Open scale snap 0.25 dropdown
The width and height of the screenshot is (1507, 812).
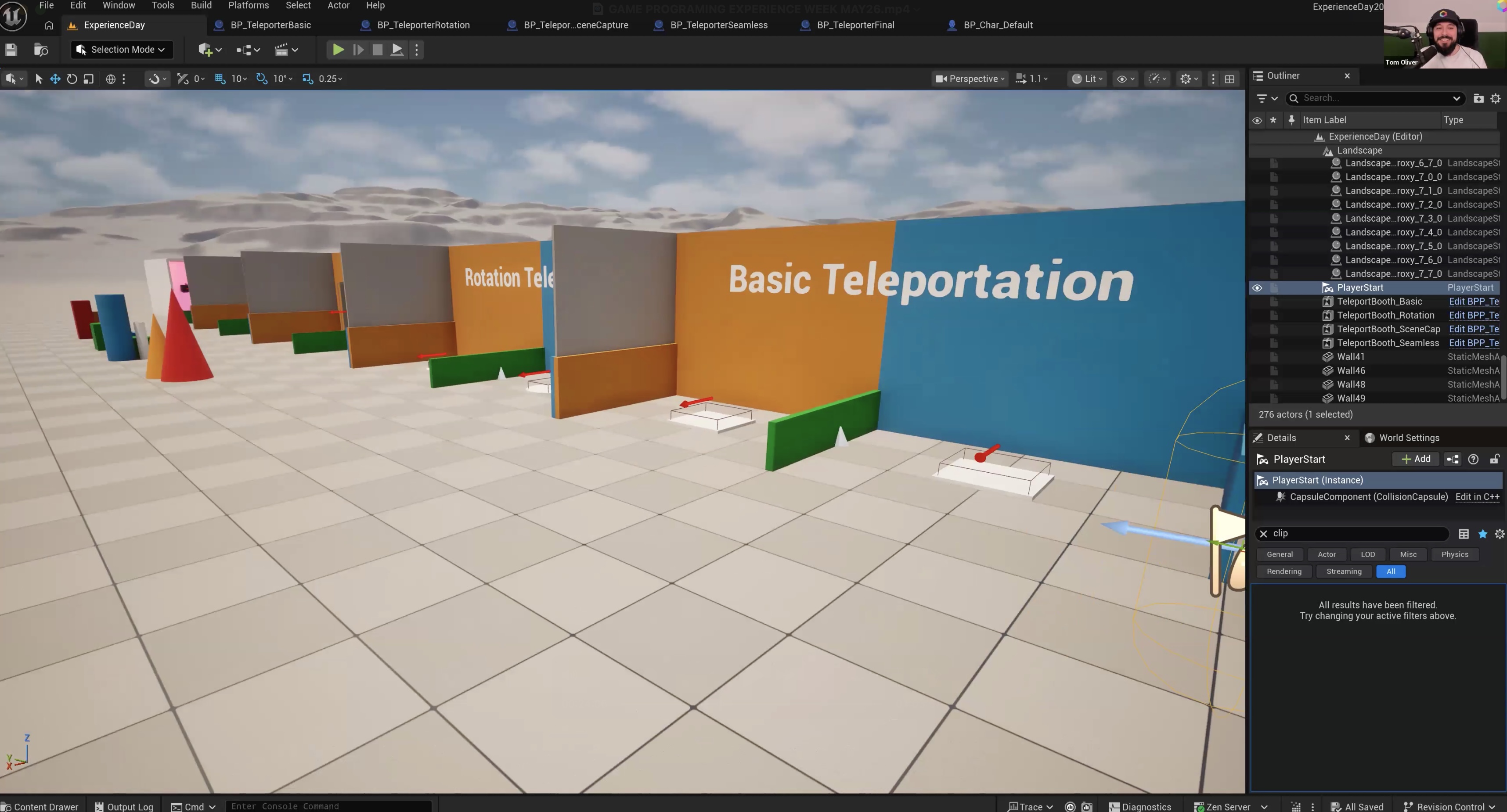tap(331, 79)
